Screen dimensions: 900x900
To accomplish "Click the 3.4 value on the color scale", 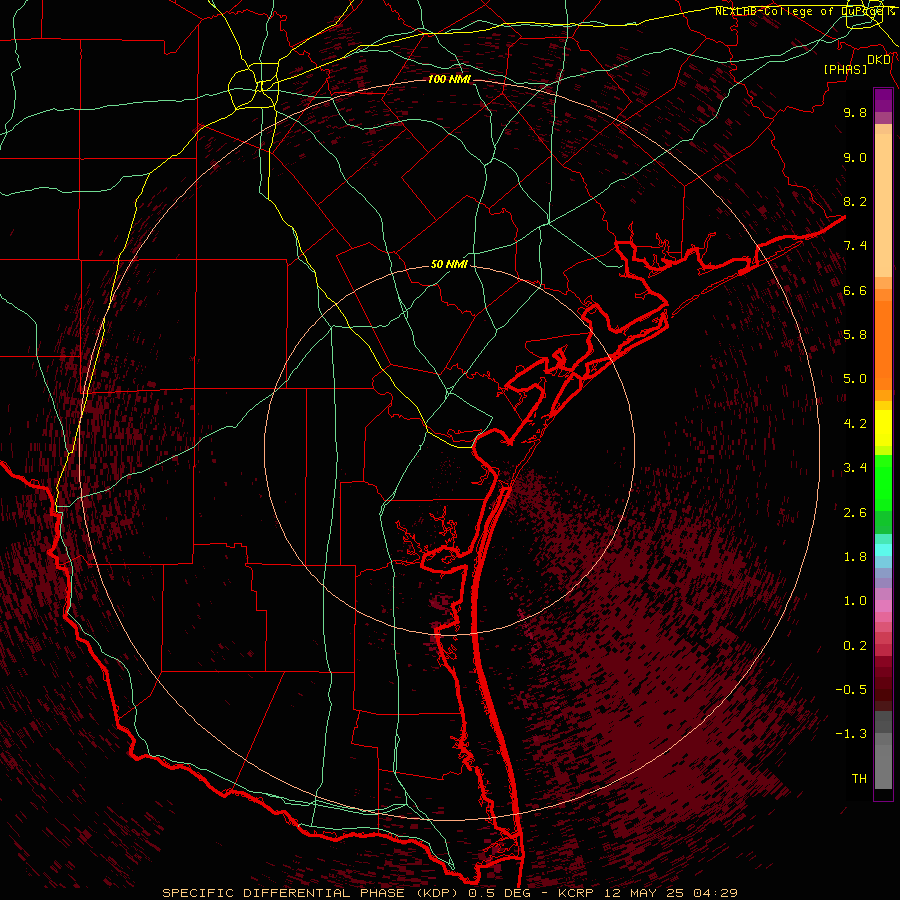I will coord(855,468).
